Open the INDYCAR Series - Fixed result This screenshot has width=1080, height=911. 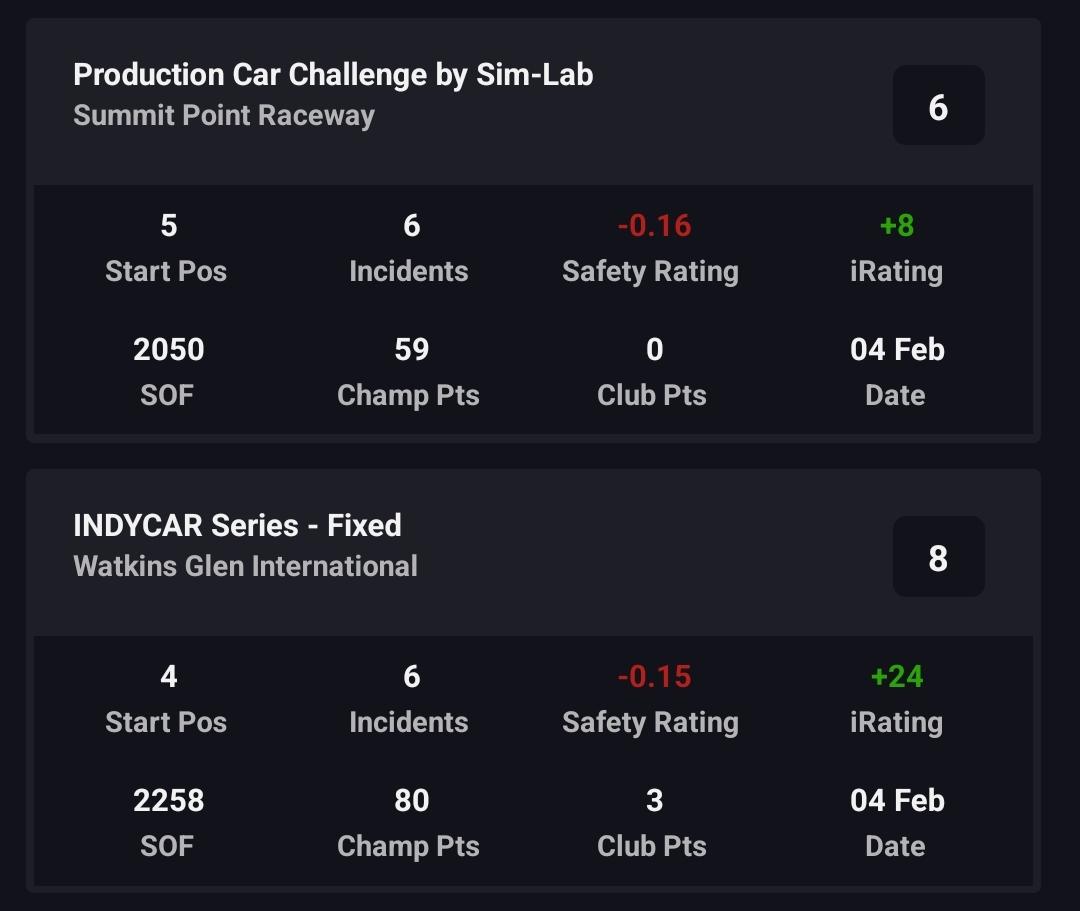click(x=237, y=526)
